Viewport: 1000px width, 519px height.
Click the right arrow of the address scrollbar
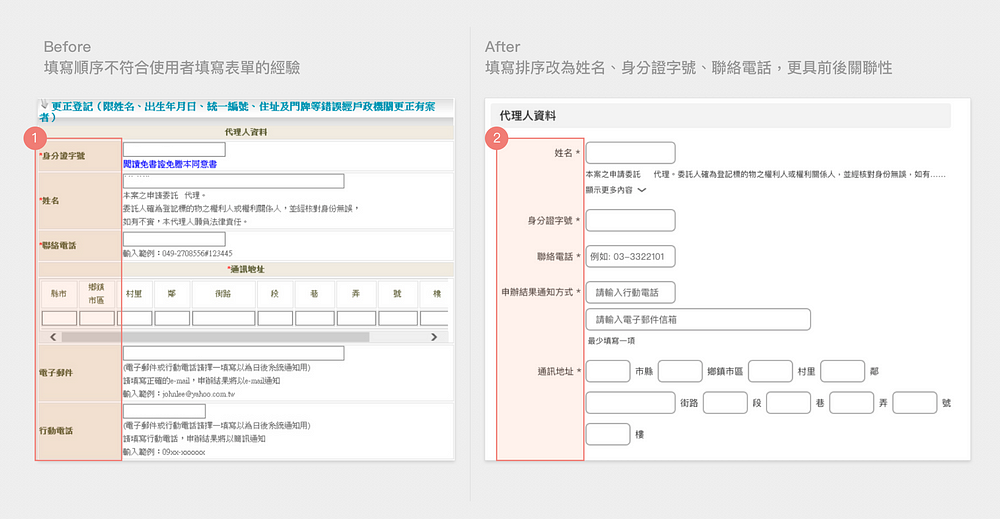[x=434, y=337]
